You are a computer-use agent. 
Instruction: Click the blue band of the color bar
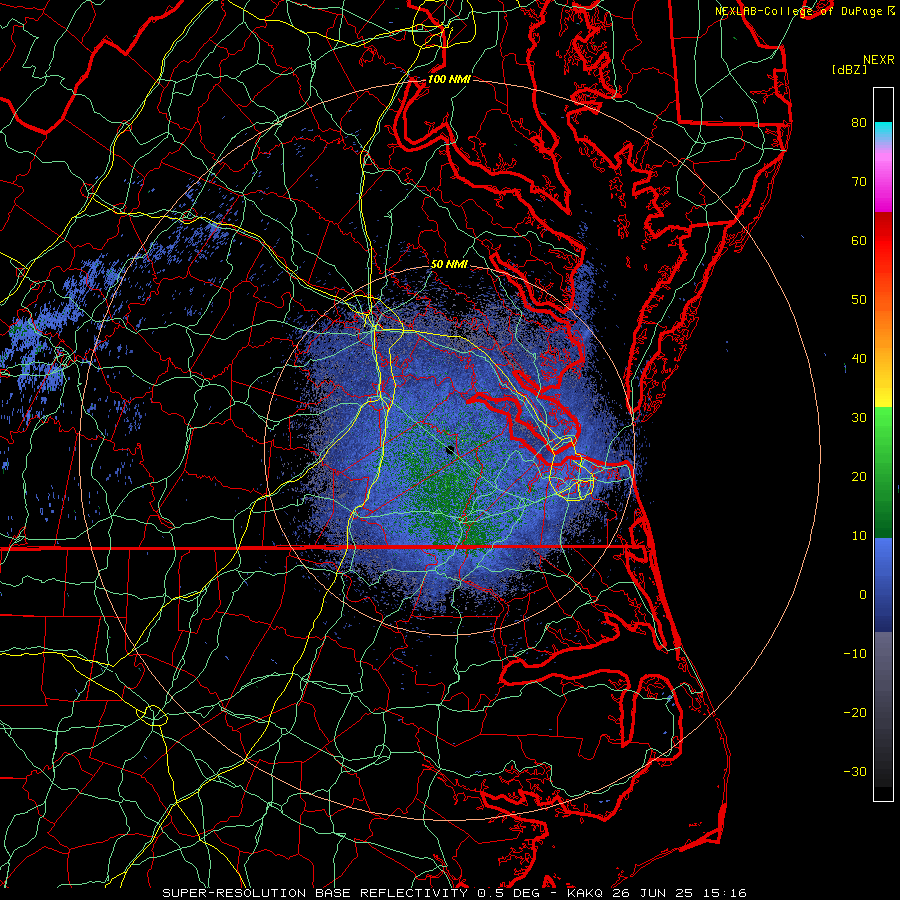coord(883,584)
